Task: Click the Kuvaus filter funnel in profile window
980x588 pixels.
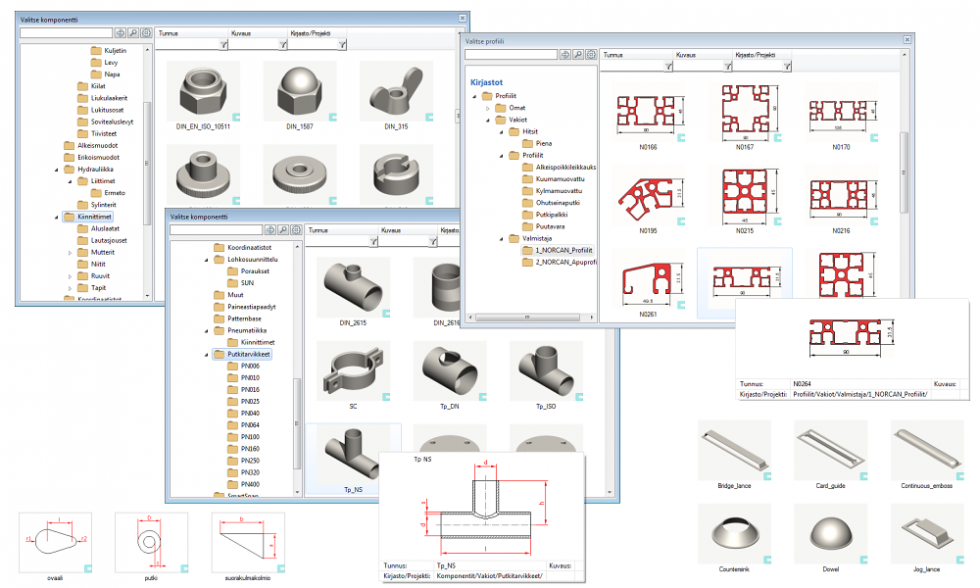Action: click(727, 65)
